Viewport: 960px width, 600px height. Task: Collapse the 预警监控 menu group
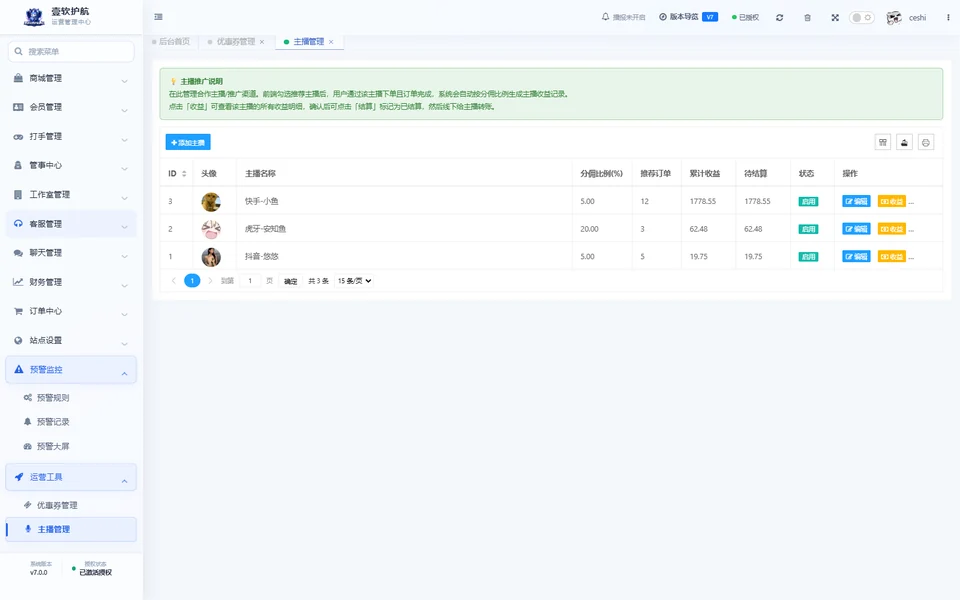coord(71,370)
